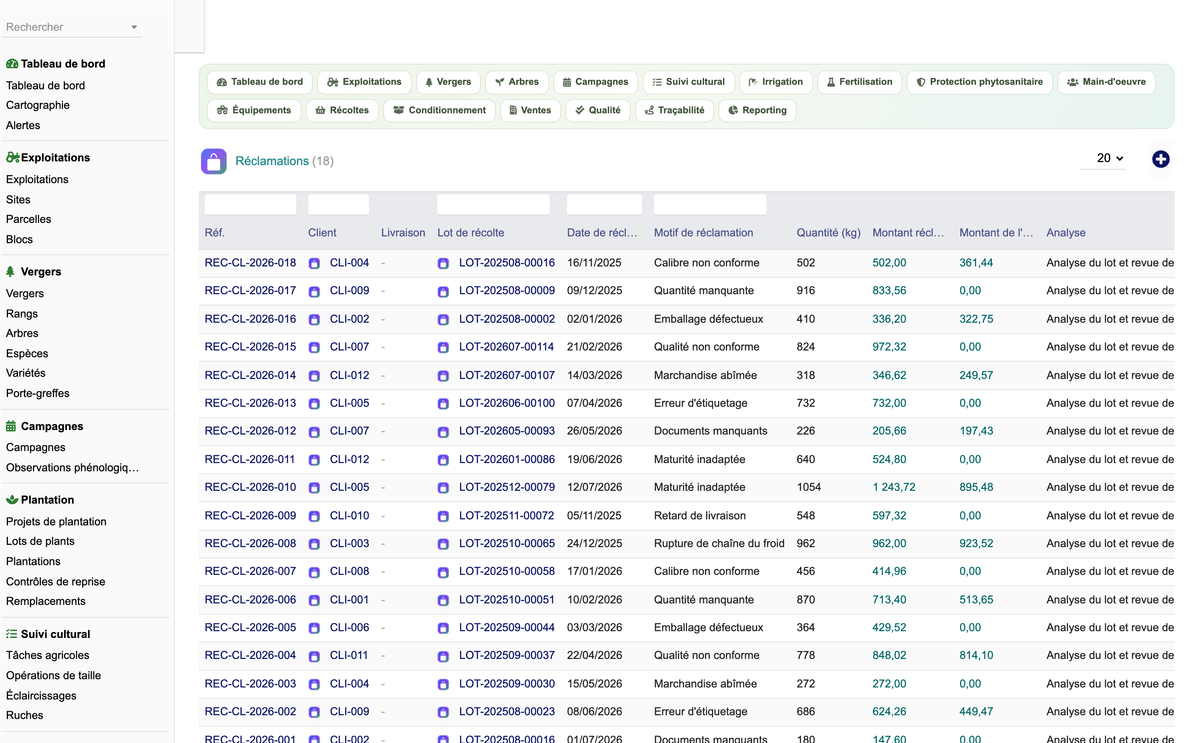Open the Réclamations title link
Viewport: 1200px width, 743px height.
click(x=272, y=161)
